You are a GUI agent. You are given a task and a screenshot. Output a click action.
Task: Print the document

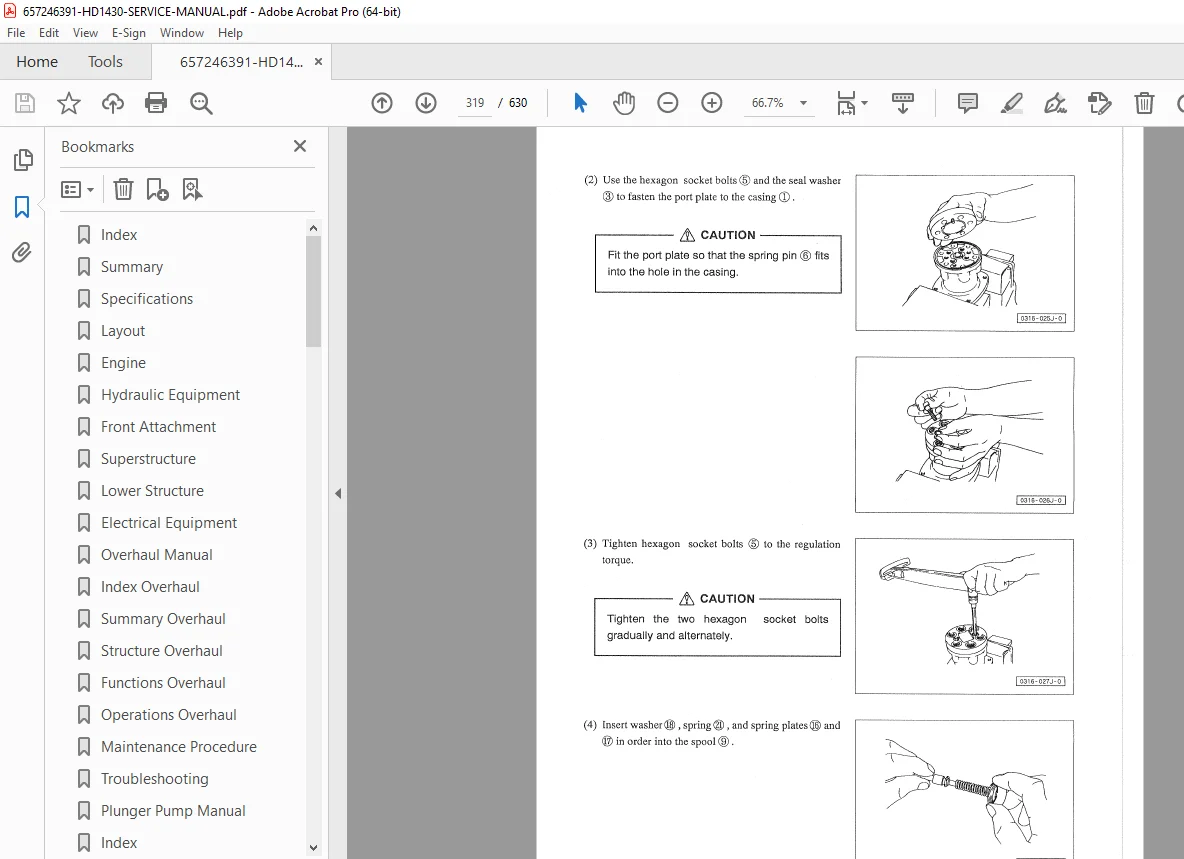pyautogui.click(x=156, y=103)
